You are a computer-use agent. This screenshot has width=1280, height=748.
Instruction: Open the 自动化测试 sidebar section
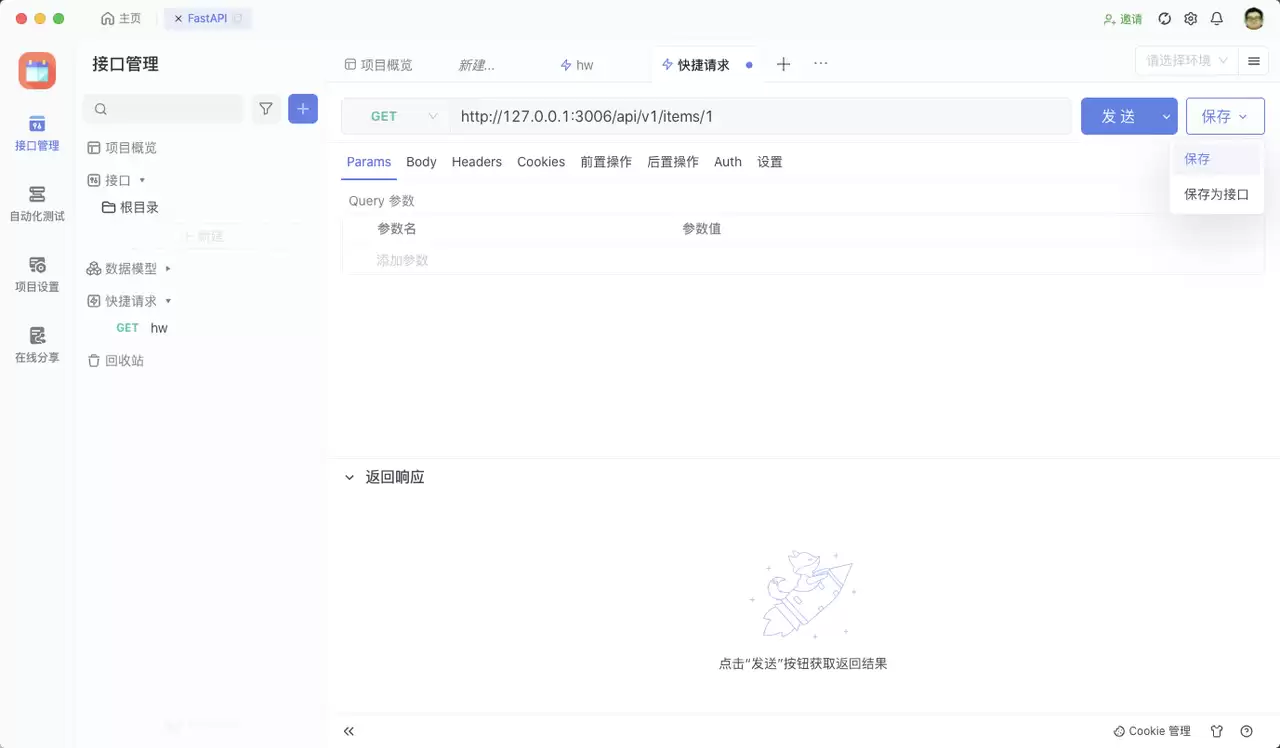click(x=37, y=203)
